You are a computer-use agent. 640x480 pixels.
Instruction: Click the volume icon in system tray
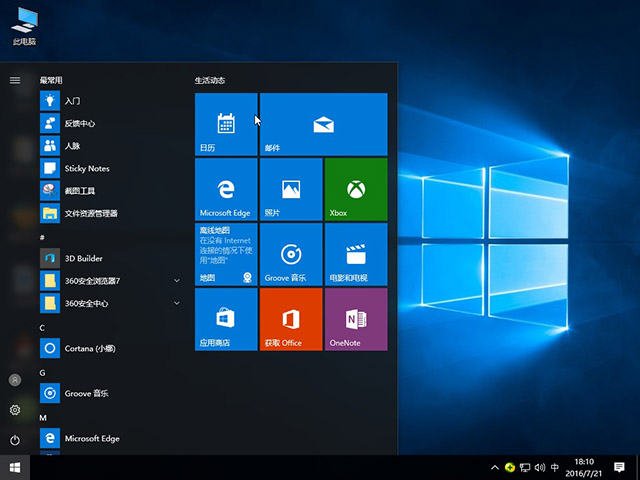pos(541,467)
